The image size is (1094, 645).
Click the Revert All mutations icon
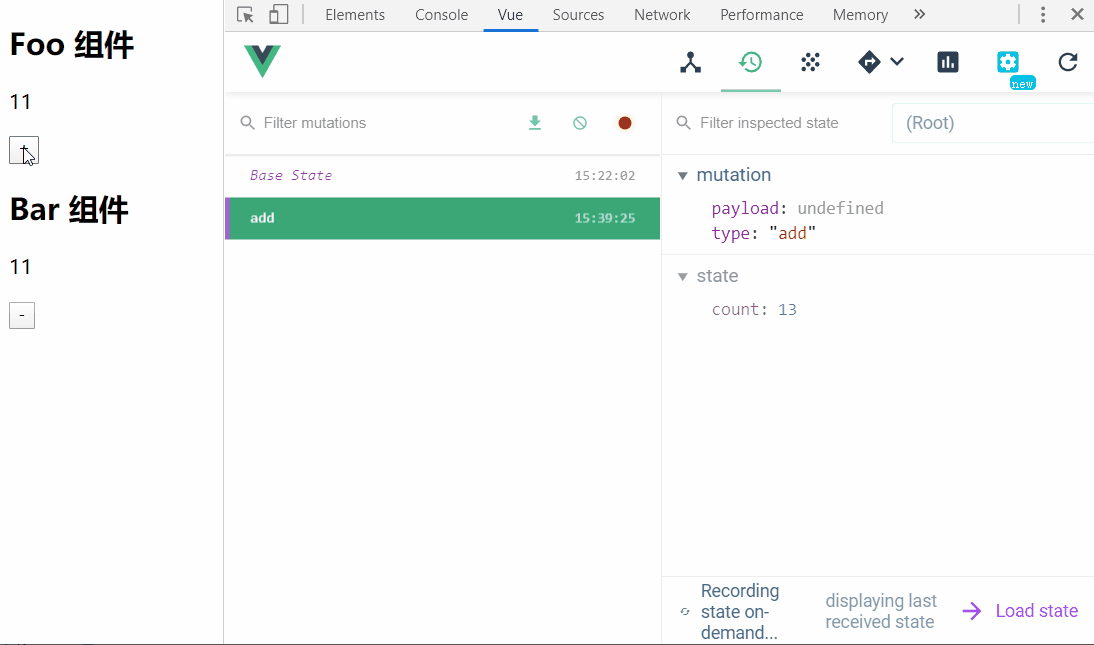pyautogui.click(x=580, y=123)
